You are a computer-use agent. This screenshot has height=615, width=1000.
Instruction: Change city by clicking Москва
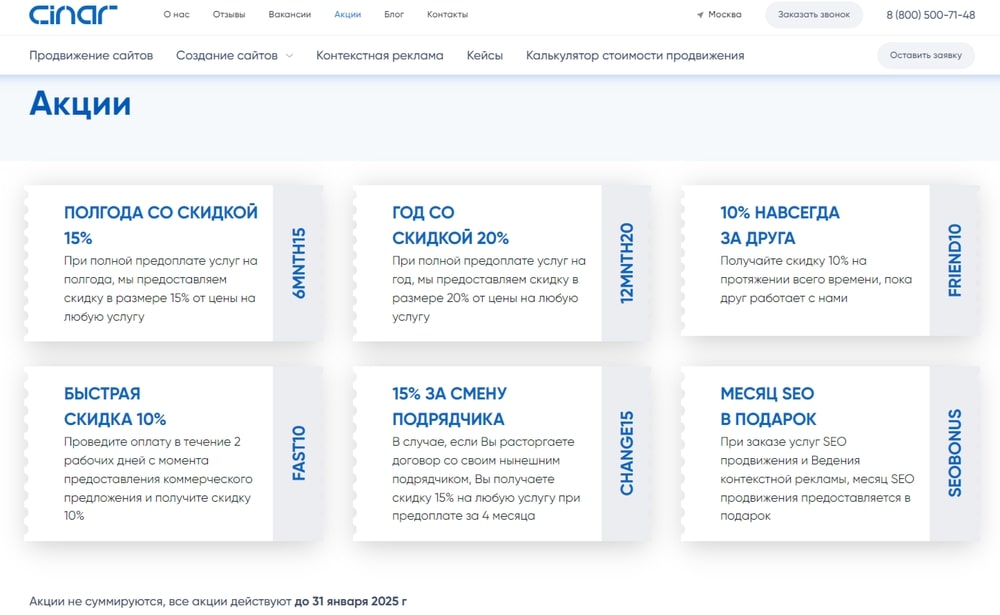[x=725, y=15]
